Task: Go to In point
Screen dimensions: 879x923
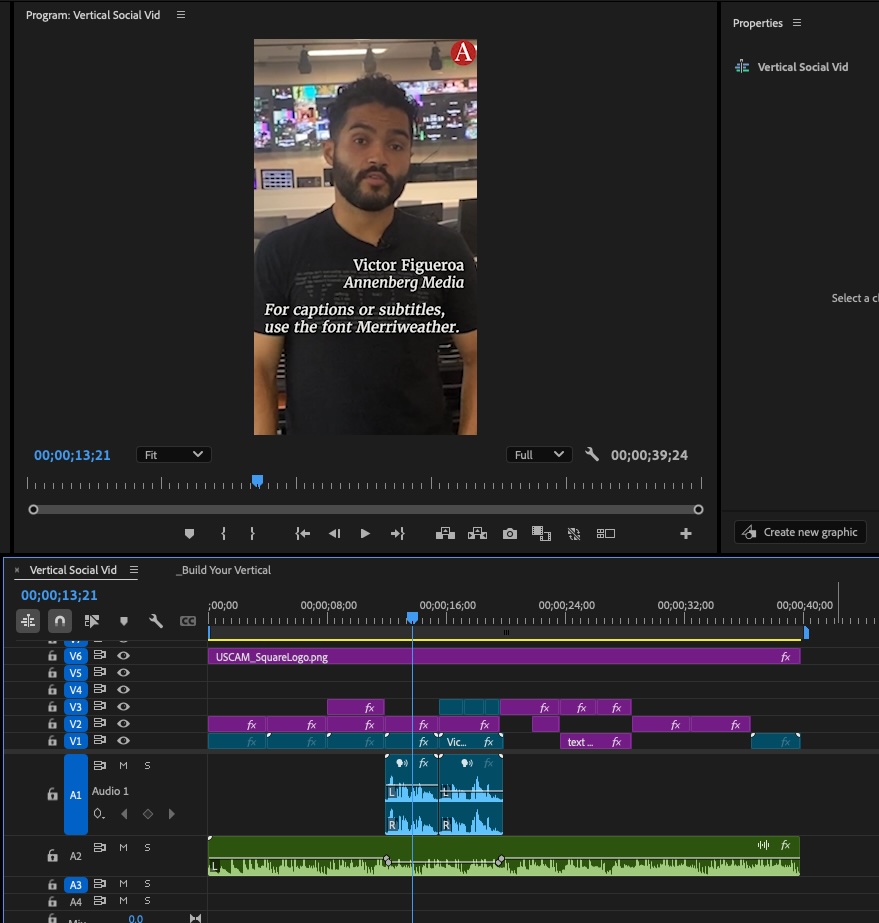Action: click(x=303, y=534)
